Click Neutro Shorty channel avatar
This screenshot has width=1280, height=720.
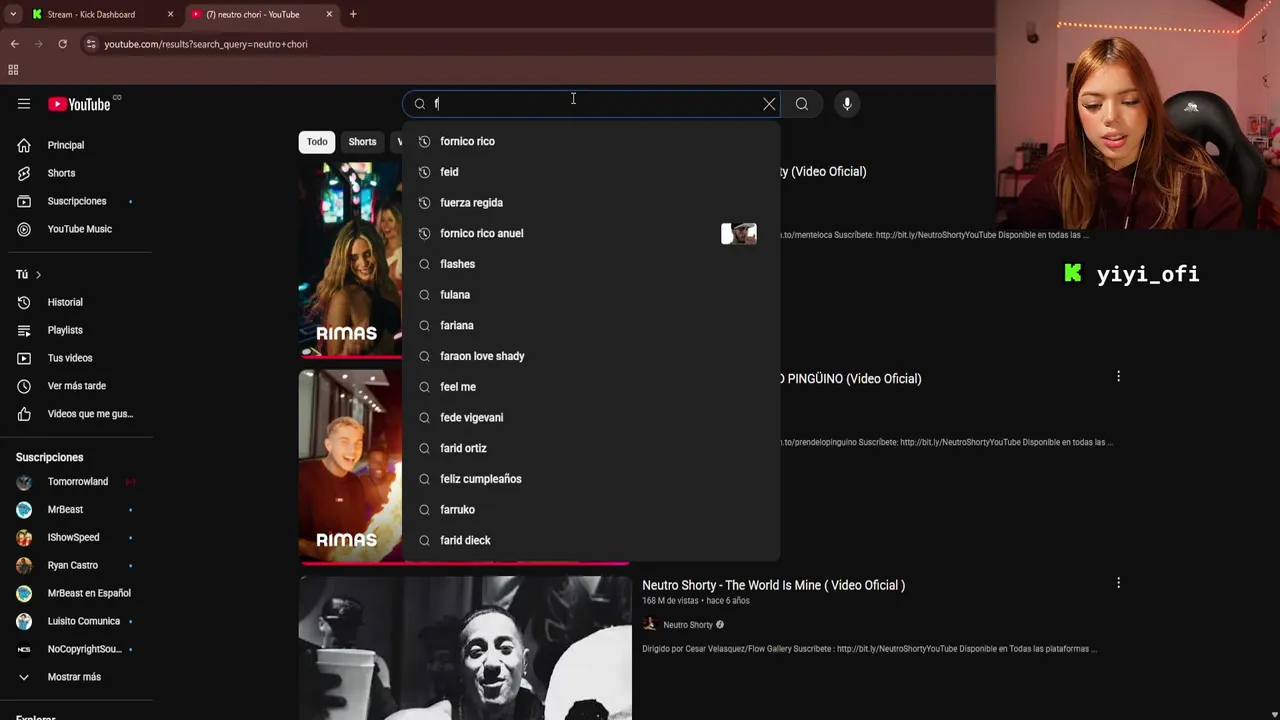pyautogui.click(x=649, y=625)
